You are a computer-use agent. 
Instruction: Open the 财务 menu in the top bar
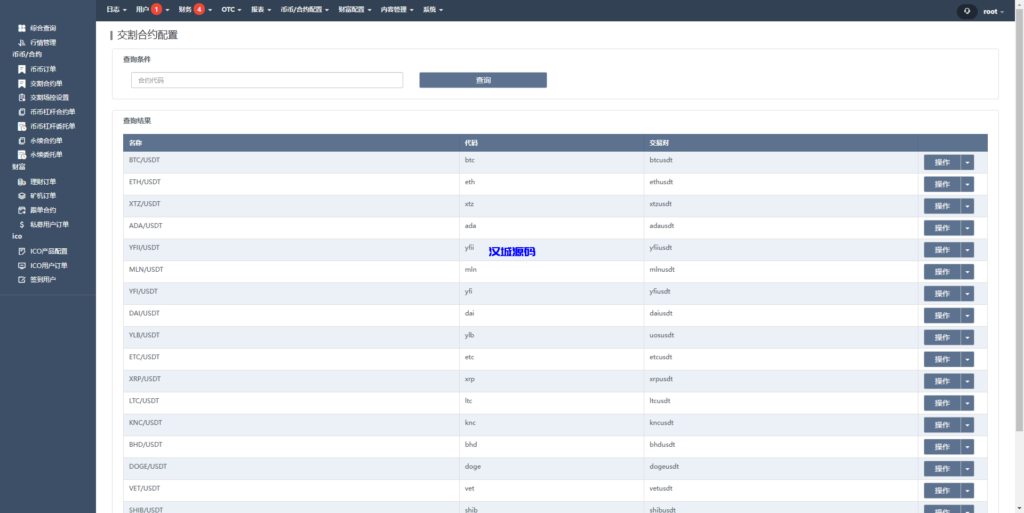(190, 9)
